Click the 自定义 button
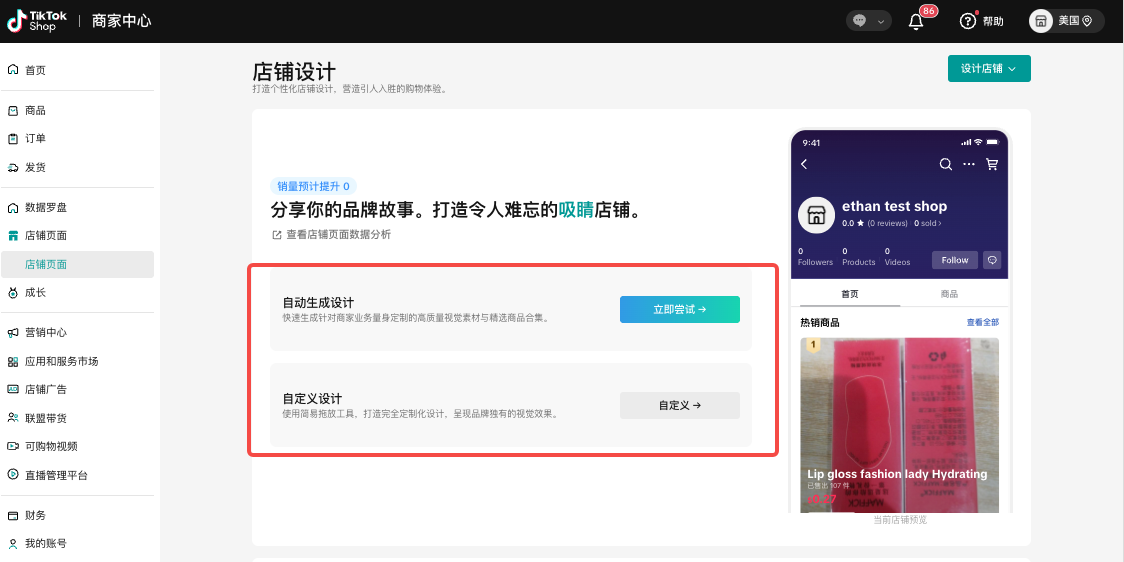1124x562 pixels. pos(679,405)
